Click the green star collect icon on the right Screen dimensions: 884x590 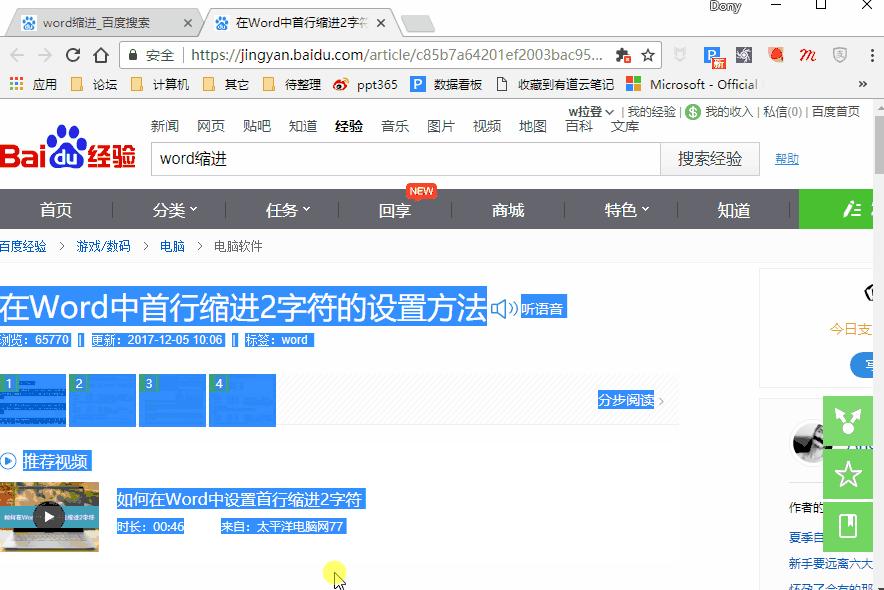tap(848, 474)
